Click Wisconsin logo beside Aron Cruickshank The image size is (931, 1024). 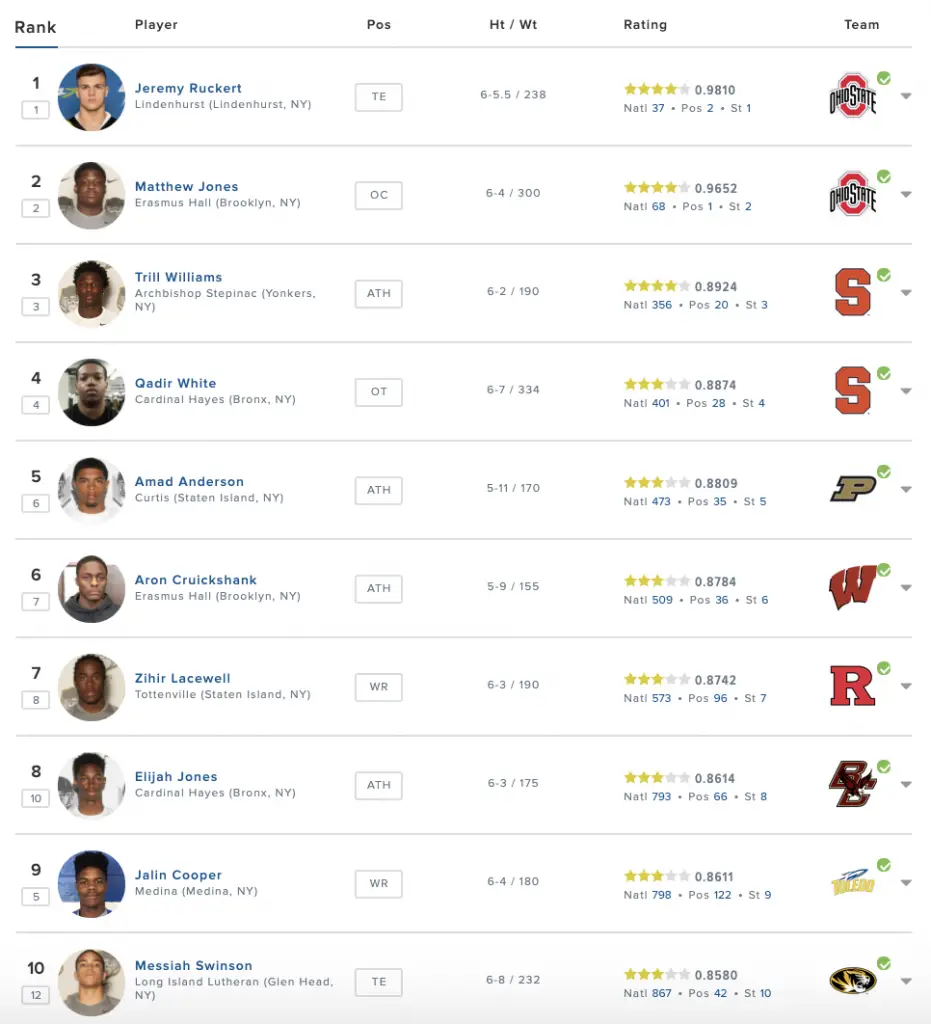[x=853, y=588]
